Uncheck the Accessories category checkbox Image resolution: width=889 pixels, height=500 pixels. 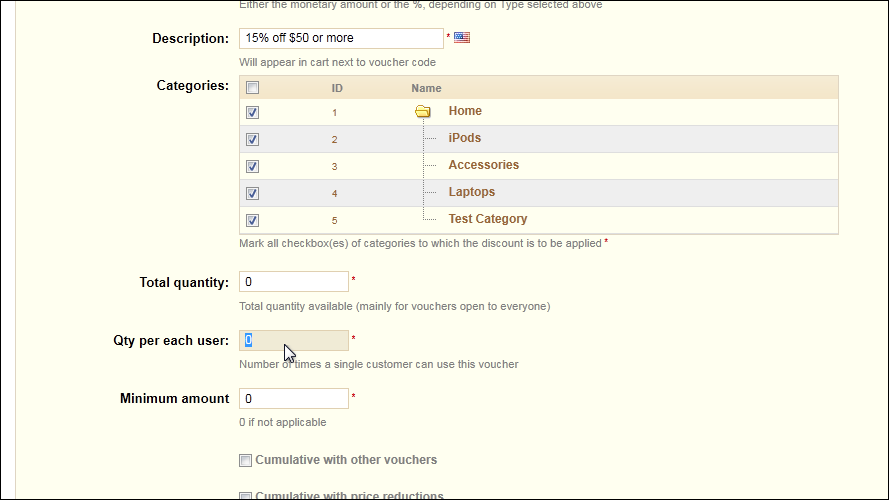pyautogui.click(x=252, y=166)
